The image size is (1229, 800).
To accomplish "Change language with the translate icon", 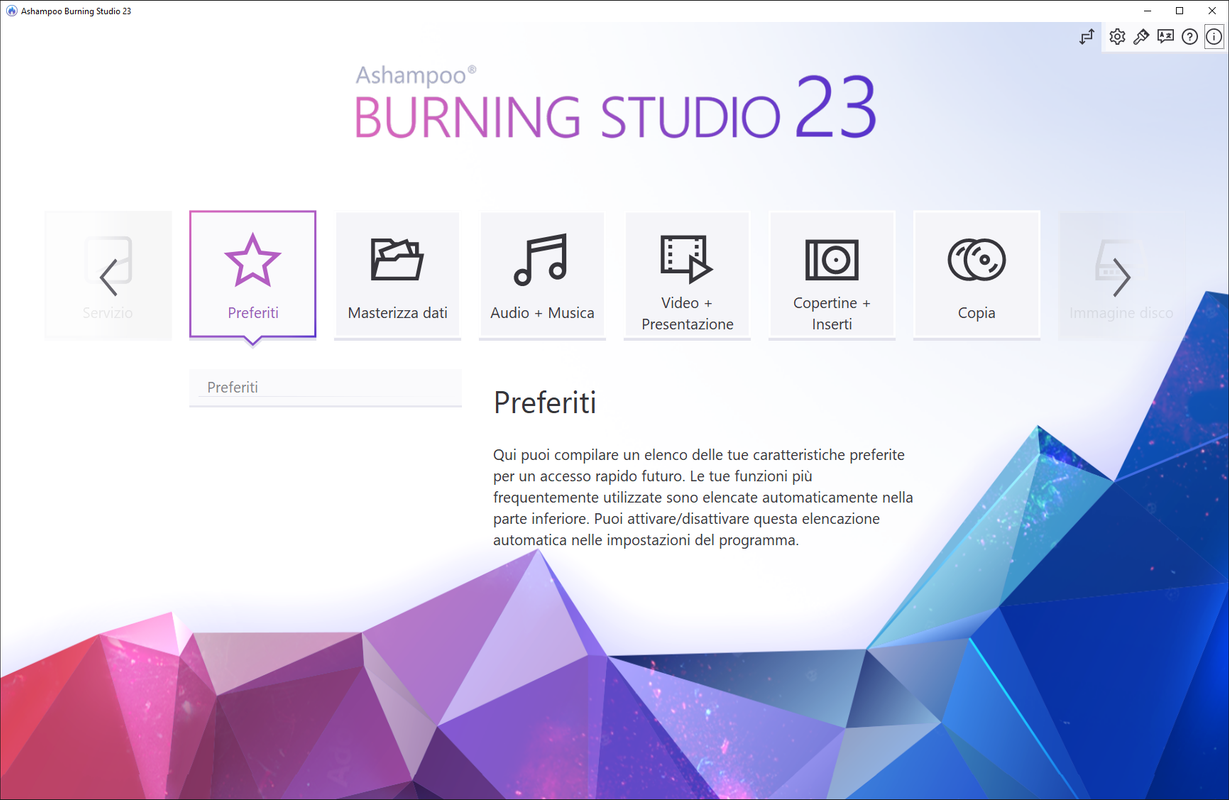I will (x=1165, y=37).
